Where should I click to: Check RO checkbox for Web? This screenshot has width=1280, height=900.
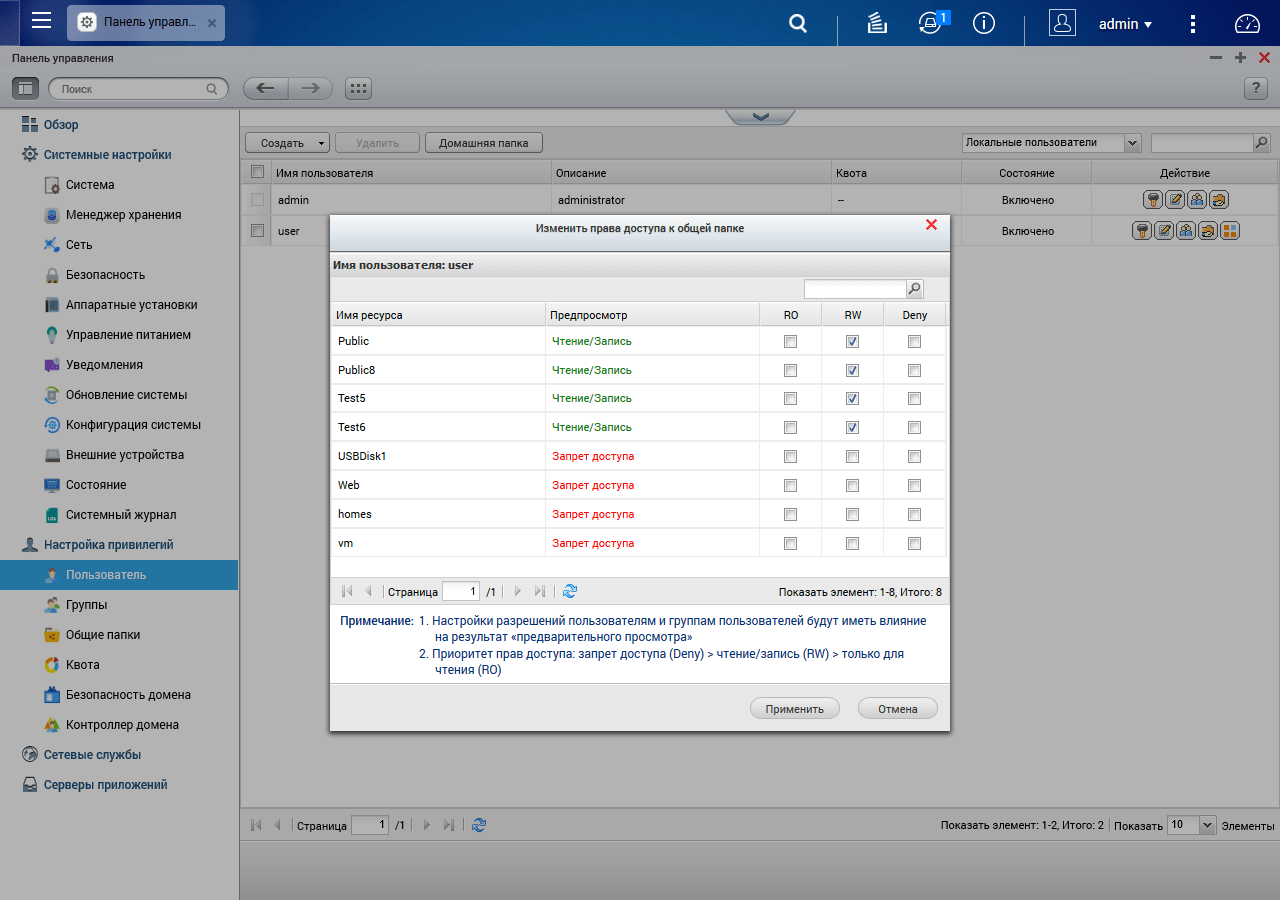pyautogui.click(x=791, y=486)
